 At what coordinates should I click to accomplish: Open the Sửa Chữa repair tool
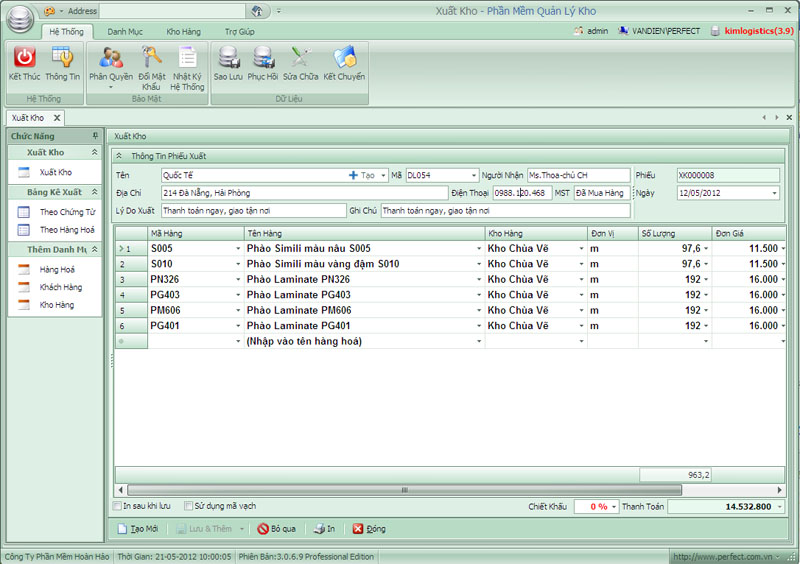300,58
